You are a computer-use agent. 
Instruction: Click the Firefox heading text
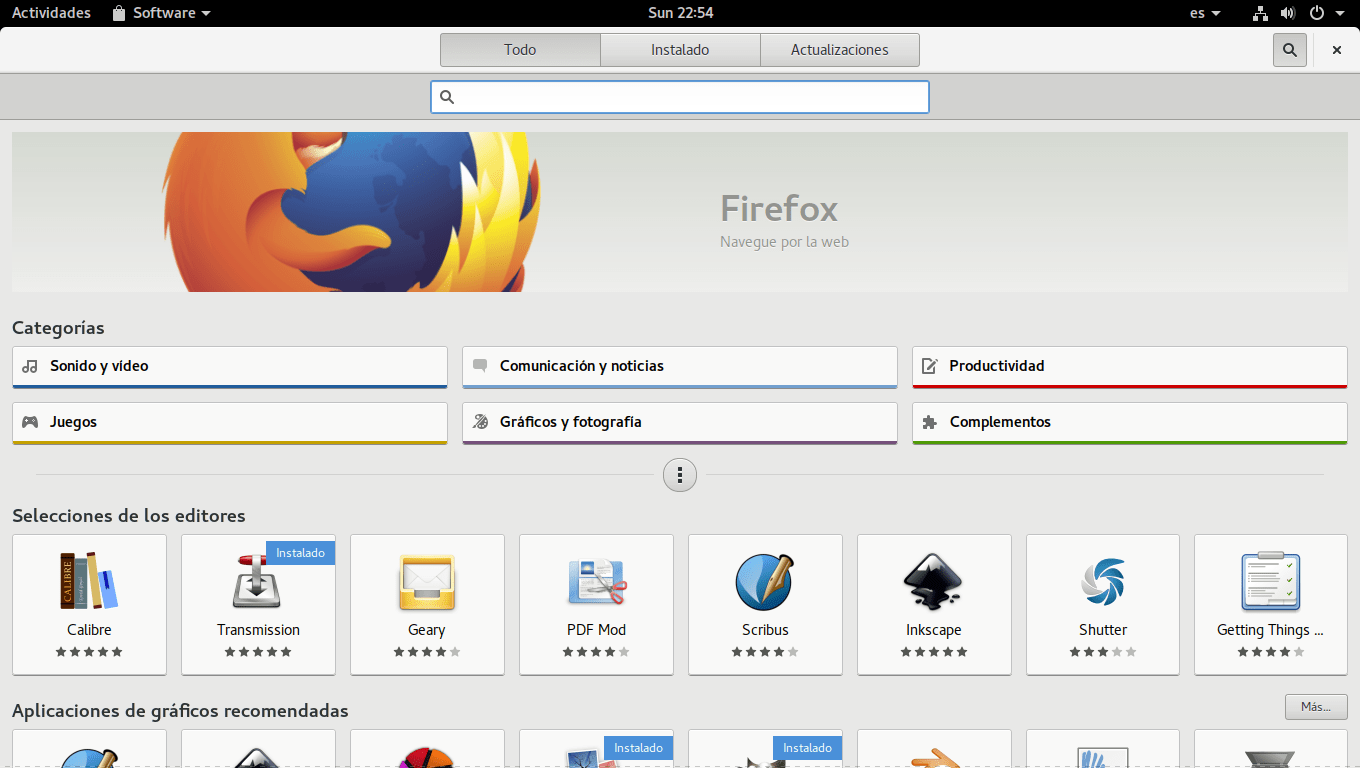pos(779,209)
